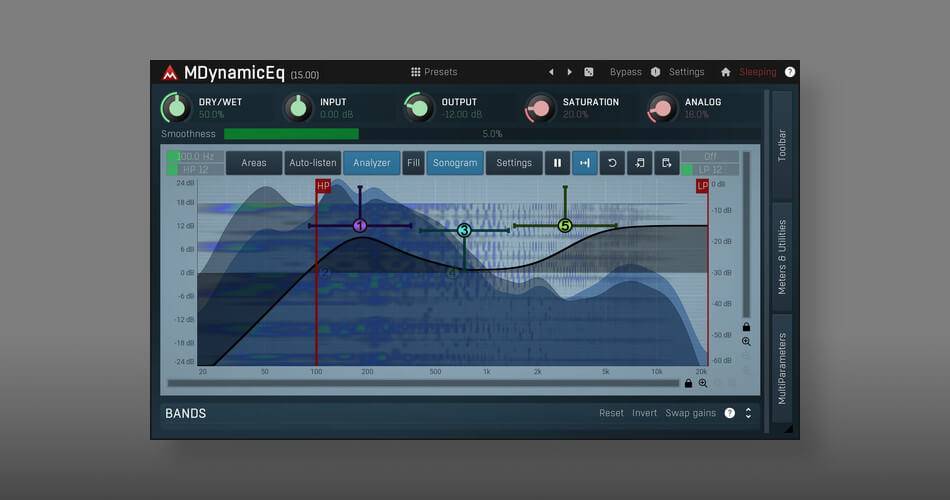
Task: Click the horizontal axis lock icon
Action: point(688,383)
